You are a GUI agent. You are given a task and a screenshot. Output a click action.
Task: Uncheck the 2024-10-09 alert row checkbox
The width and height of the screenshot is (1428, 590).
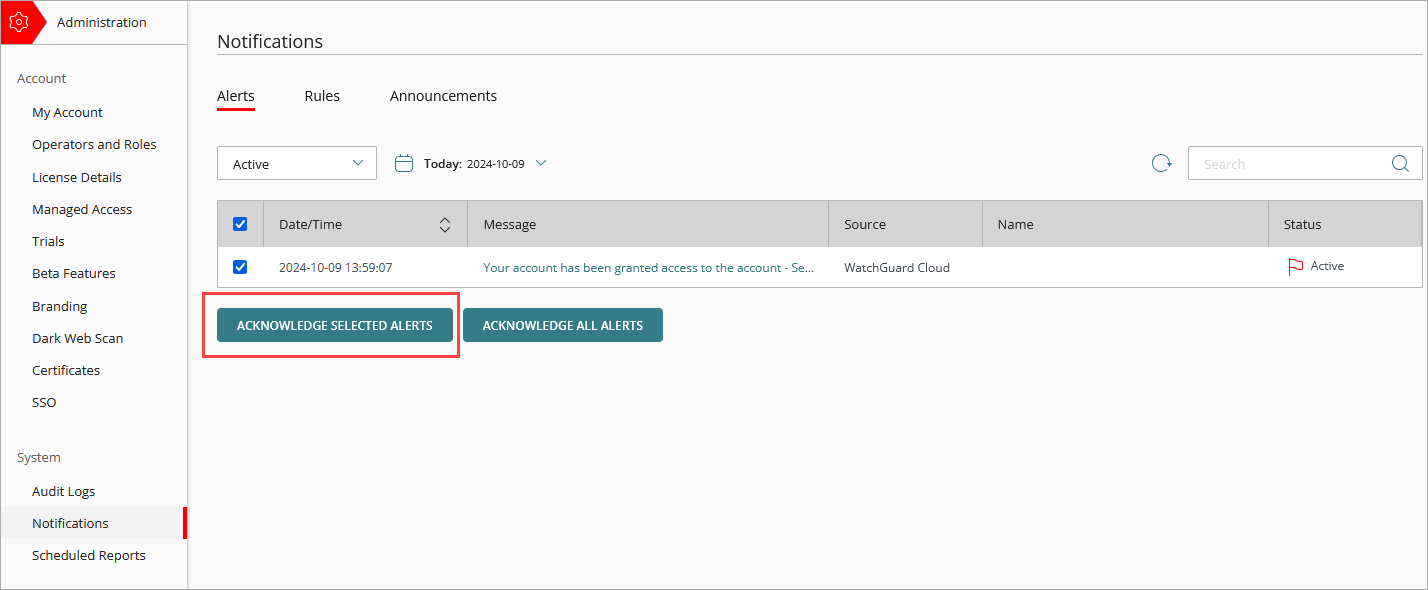(240, 267)
